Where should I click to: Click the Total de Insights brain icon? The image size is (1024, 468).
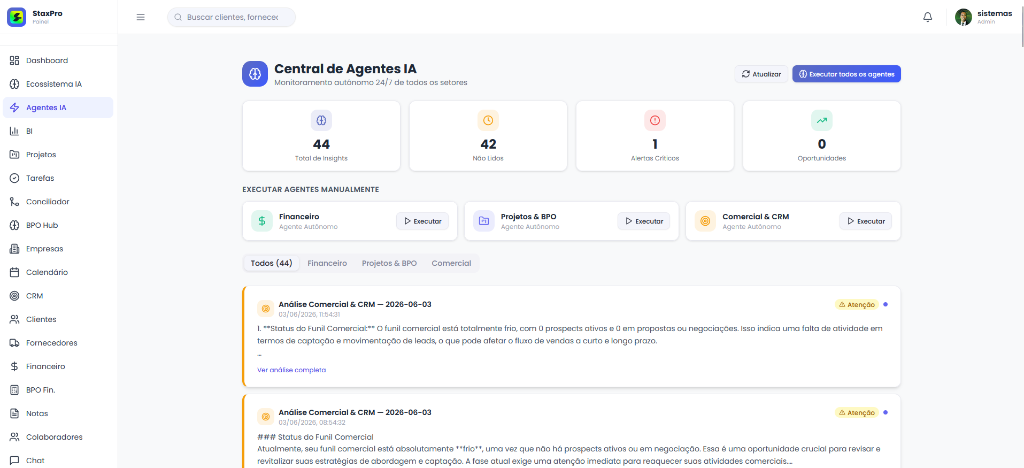point(321,120)
